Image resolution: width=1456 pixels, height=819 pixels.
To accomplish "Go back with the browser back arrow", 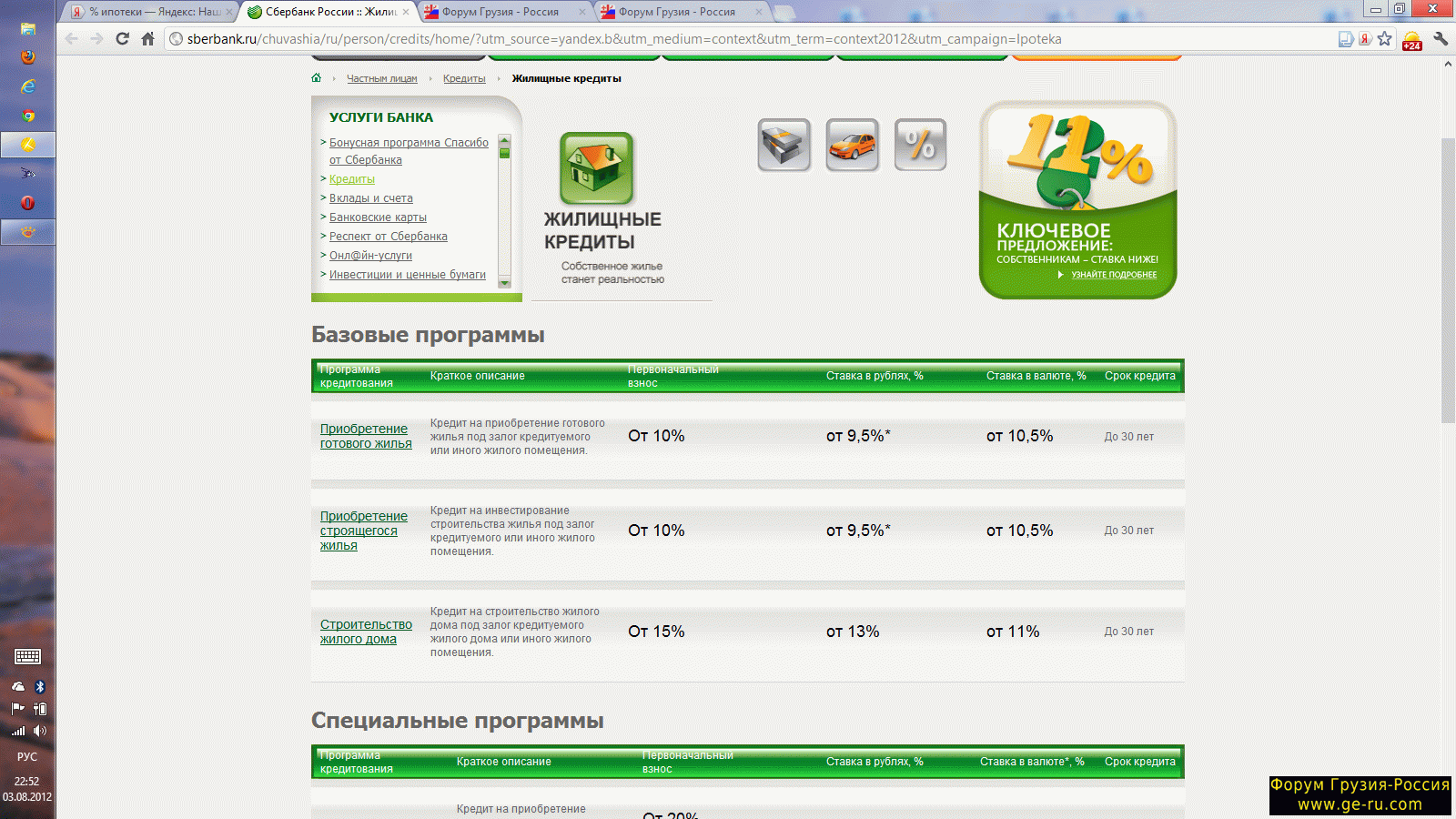I will (x=72, y=39).
